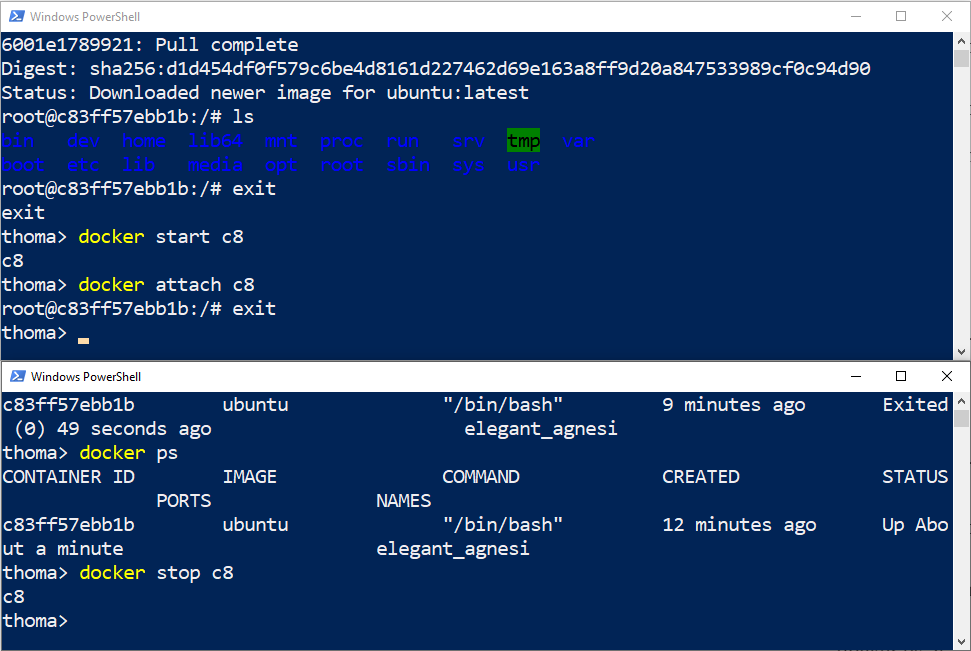971x651 pixels.
Task: Close the upper PowerShell window
Action: click(x=947, y=16)
